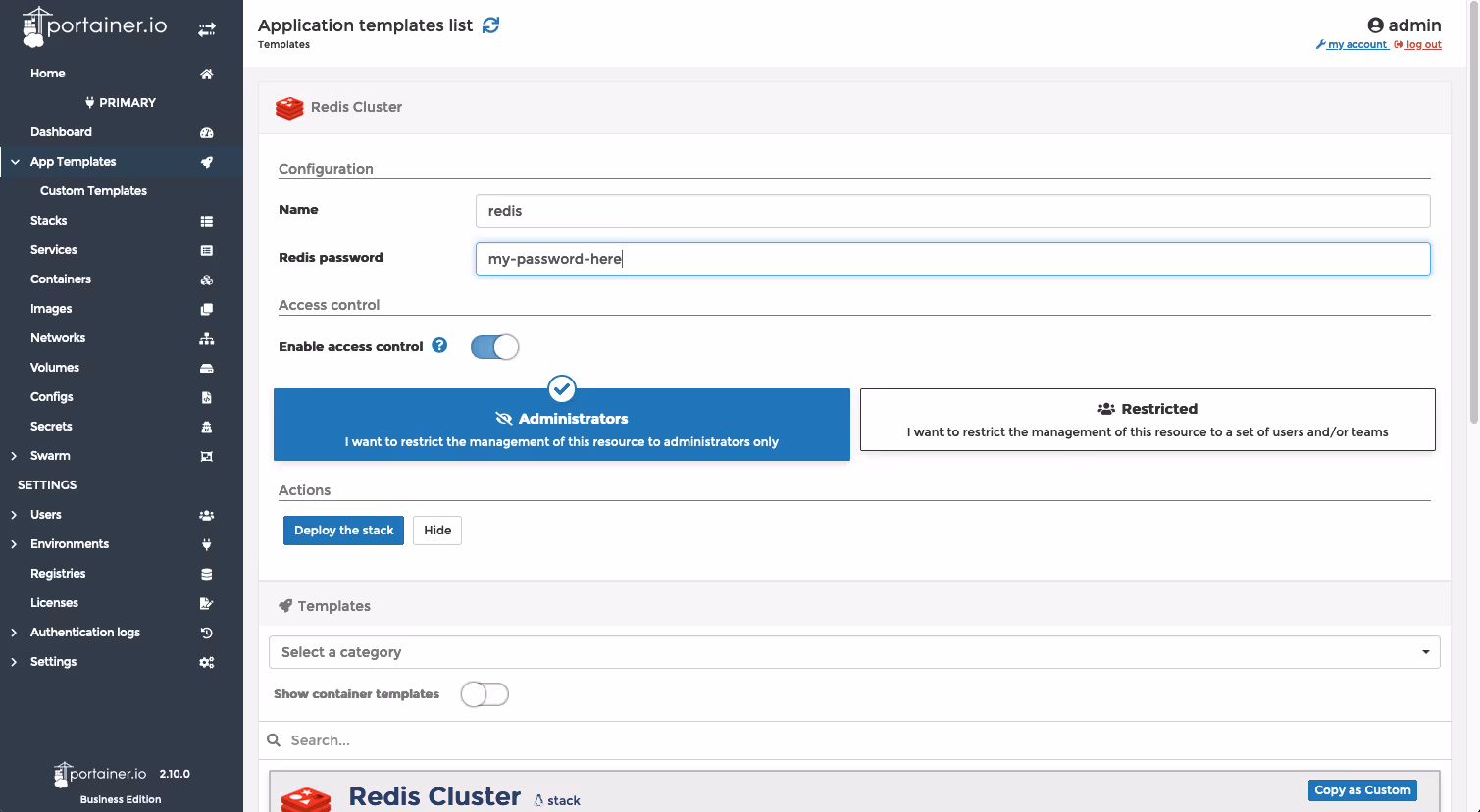1480x812 pixels.
Task: Click the Configs file icon
Action: [x=206, y=397]
